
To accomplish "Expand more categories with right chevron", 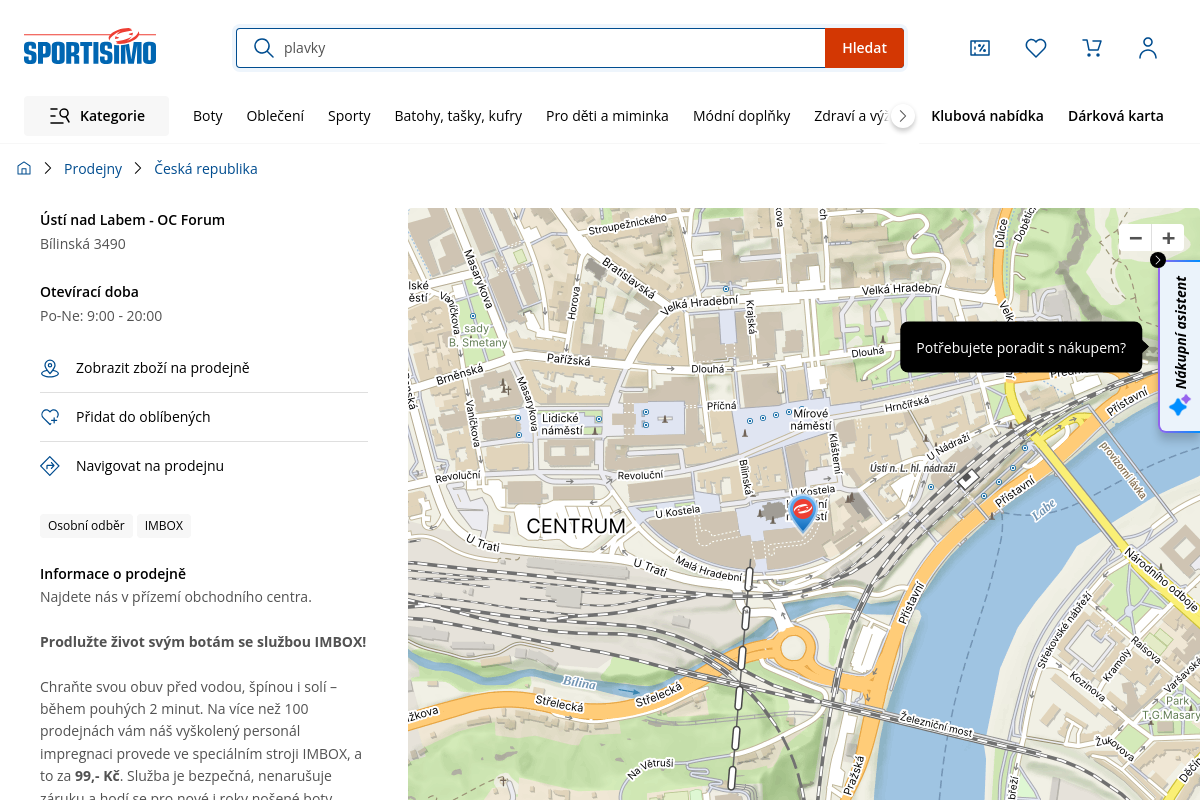I will click(903, 116).
